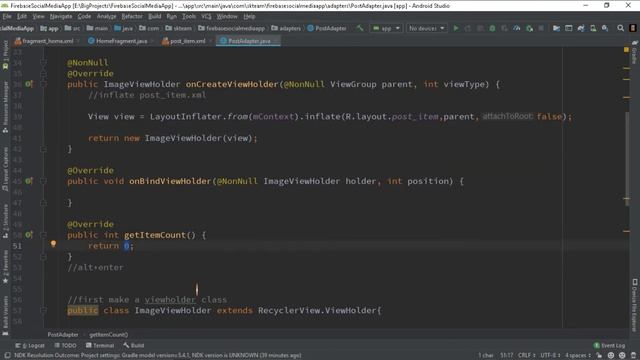This screenshot has height=360, width=640.
Task: Open the profiler gauge icon in the toolbar
Action: tap(517, 28)
